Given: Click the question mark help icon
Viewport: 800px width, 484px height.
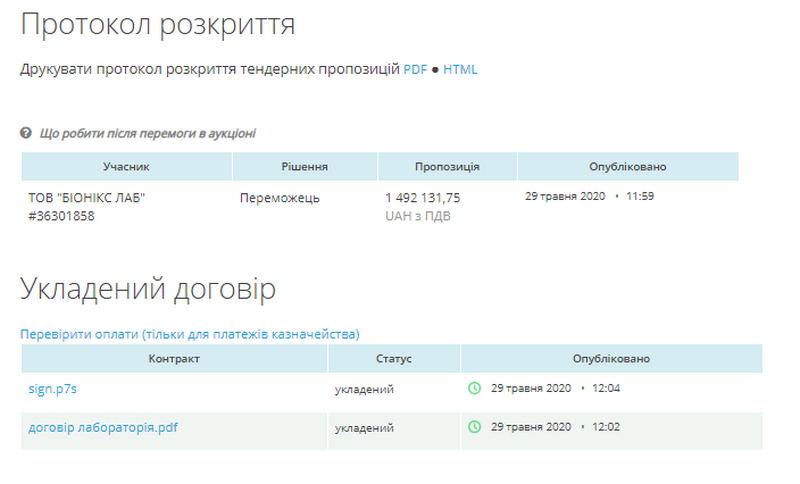Looking at the screenshot, I should (x=26, y=132).
